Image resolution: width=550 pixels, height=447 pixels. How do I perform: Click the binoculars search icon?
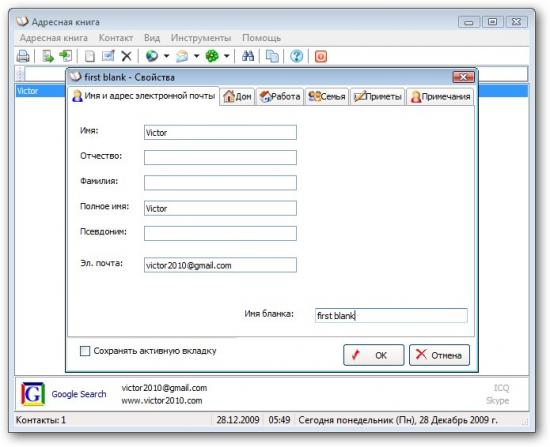pyautogui.click(x=248, y=56)
